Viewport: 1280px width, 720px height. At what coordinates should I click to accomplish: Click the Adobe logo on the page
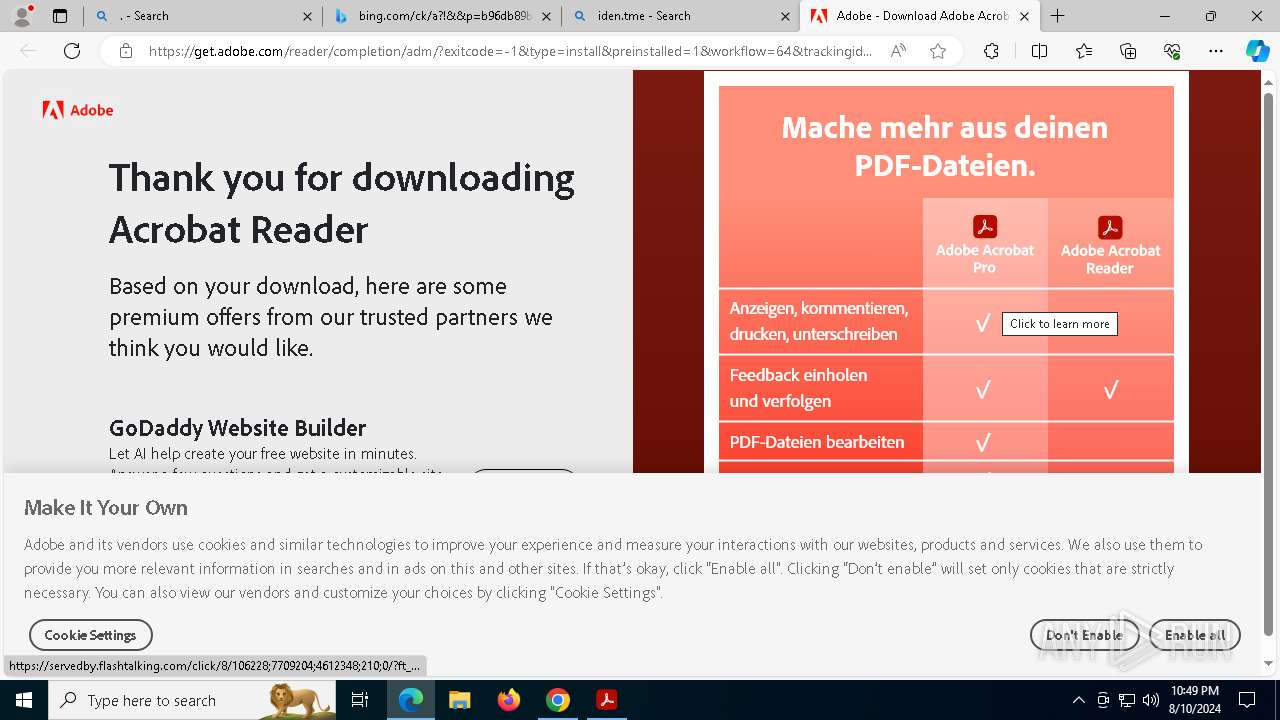(x=78, y=110)
